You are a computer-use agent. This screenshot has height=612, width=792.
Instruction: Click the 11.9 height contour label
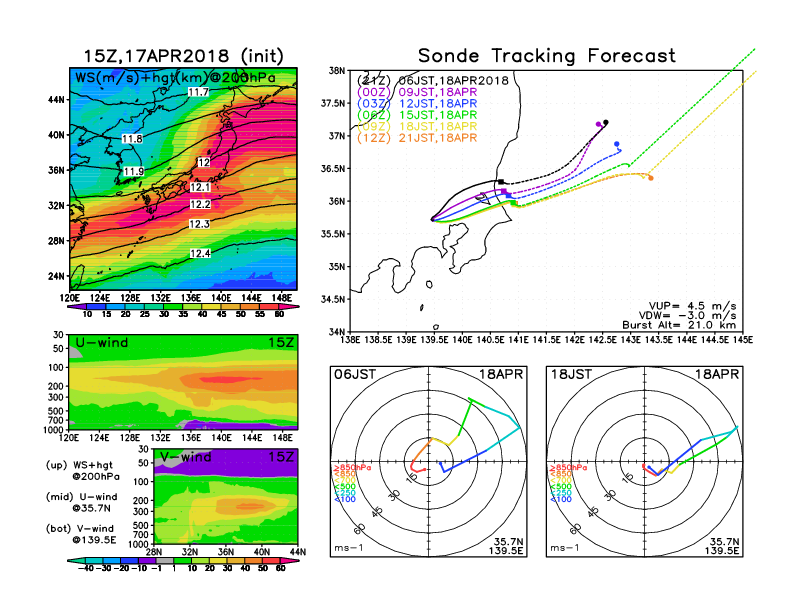click(134, 171)
